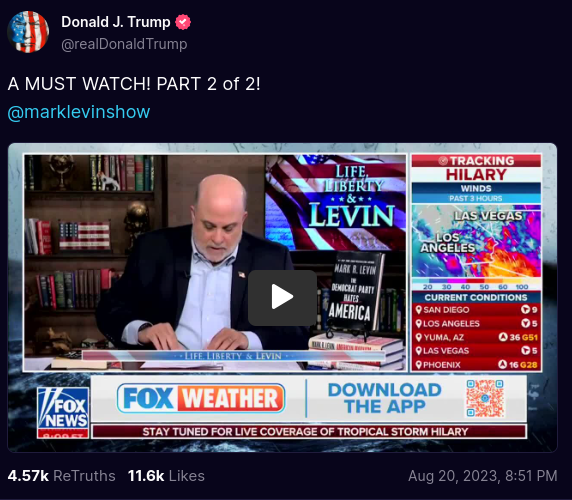View the 4.57k ReTruths list
The image size is (572, 500).
pos(61,476)
